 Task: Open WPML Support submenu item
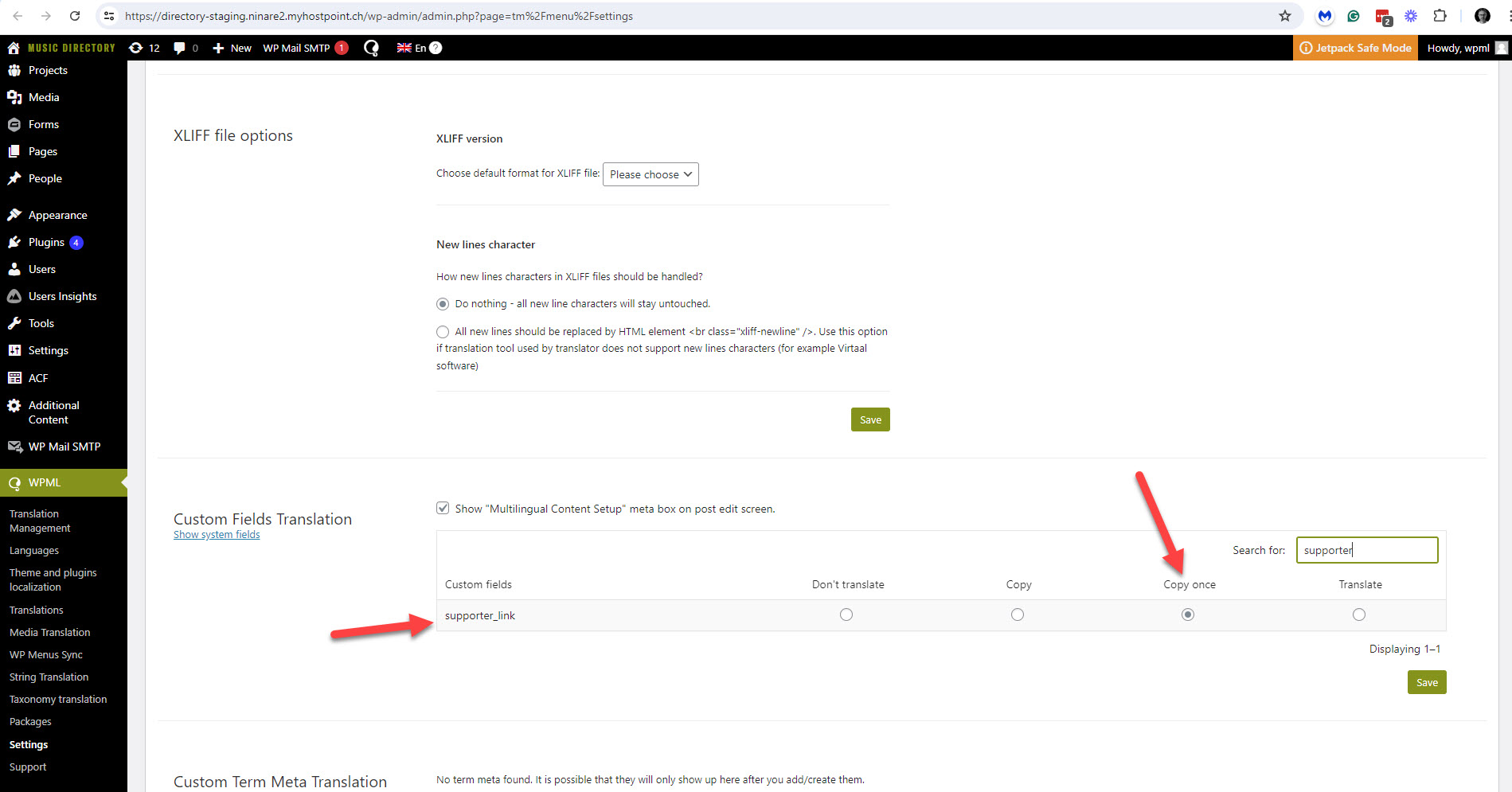(28, 767)
